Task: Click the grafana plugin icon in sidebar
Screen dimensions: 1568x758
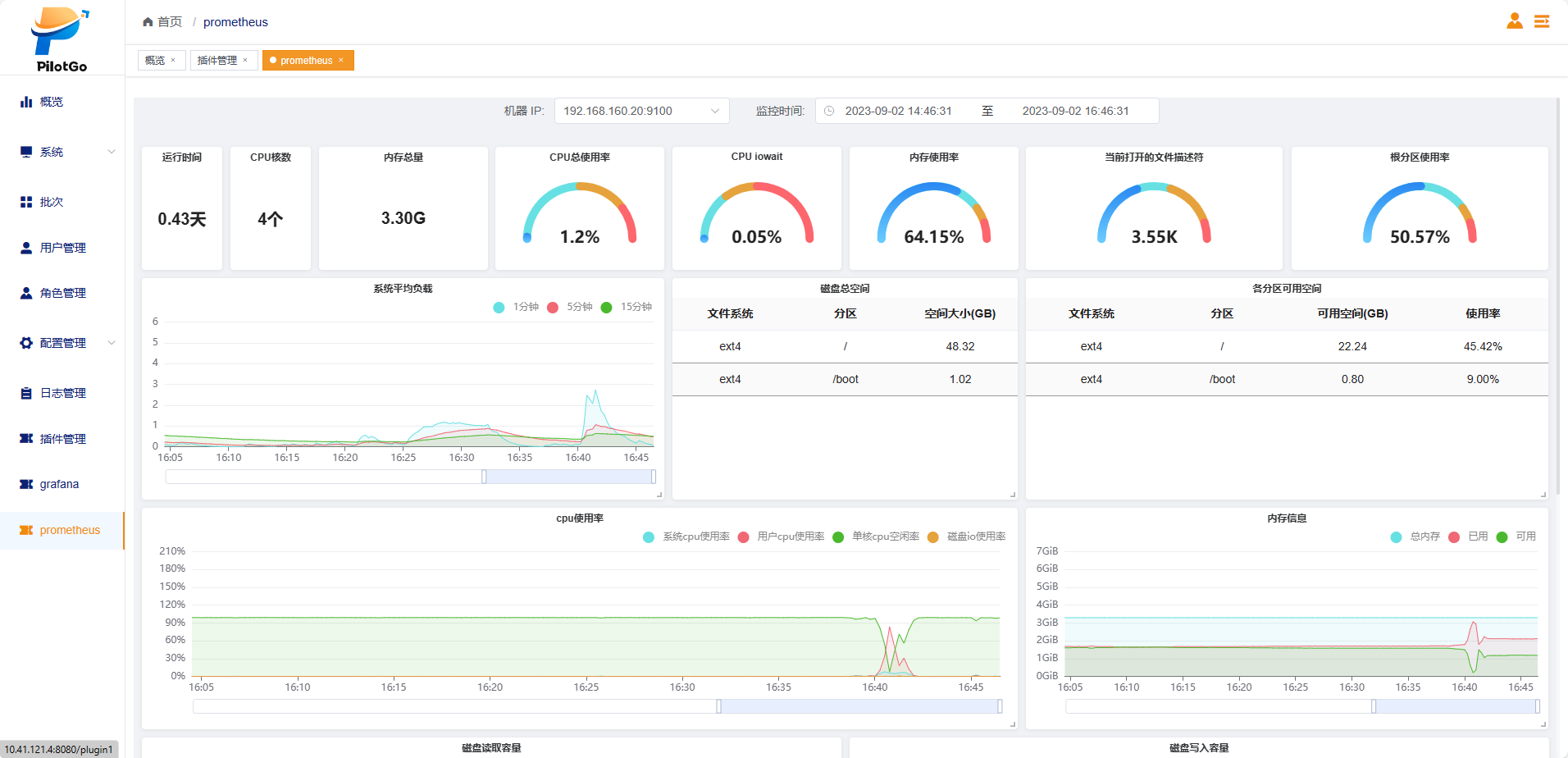Action: (x=26, y=484)
